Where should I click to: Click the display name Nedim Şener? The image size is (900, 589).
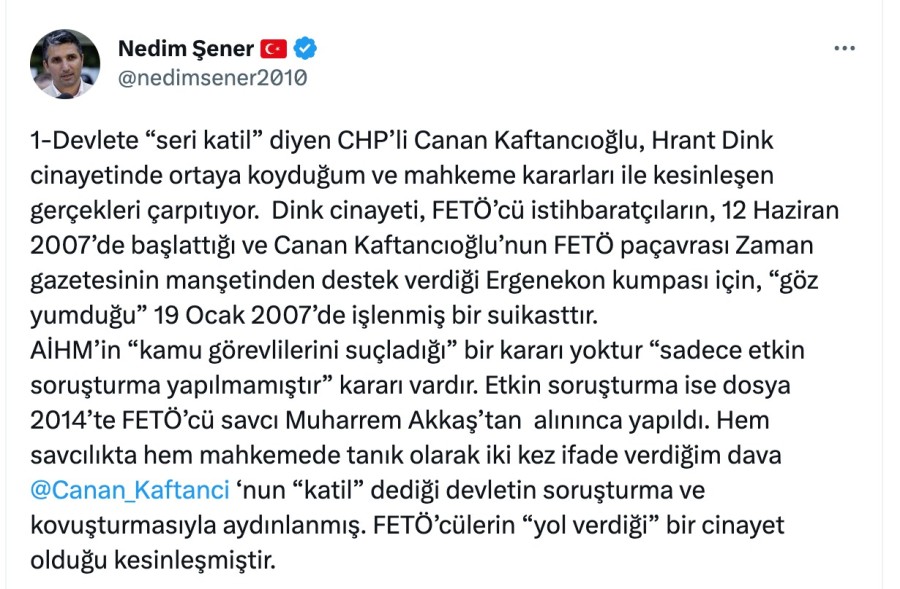[185, 48]
